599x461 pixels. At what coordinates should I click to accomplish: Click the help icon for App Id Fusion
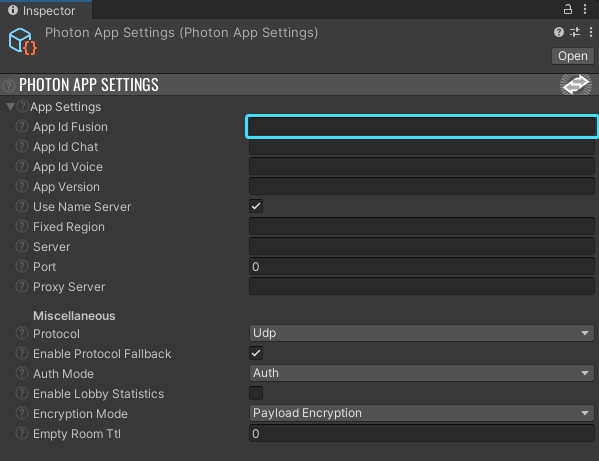coord(22,126)
